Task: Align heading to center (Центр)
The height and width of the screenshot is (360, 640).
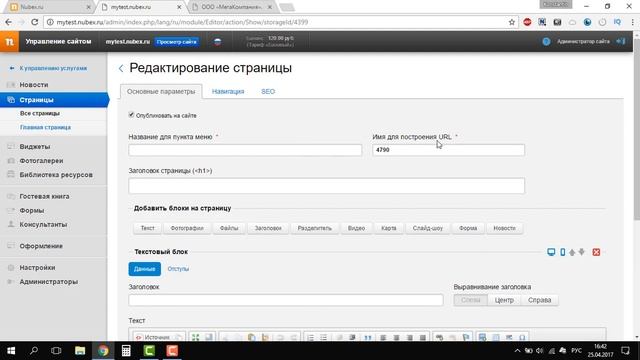Action: point(504,300)
